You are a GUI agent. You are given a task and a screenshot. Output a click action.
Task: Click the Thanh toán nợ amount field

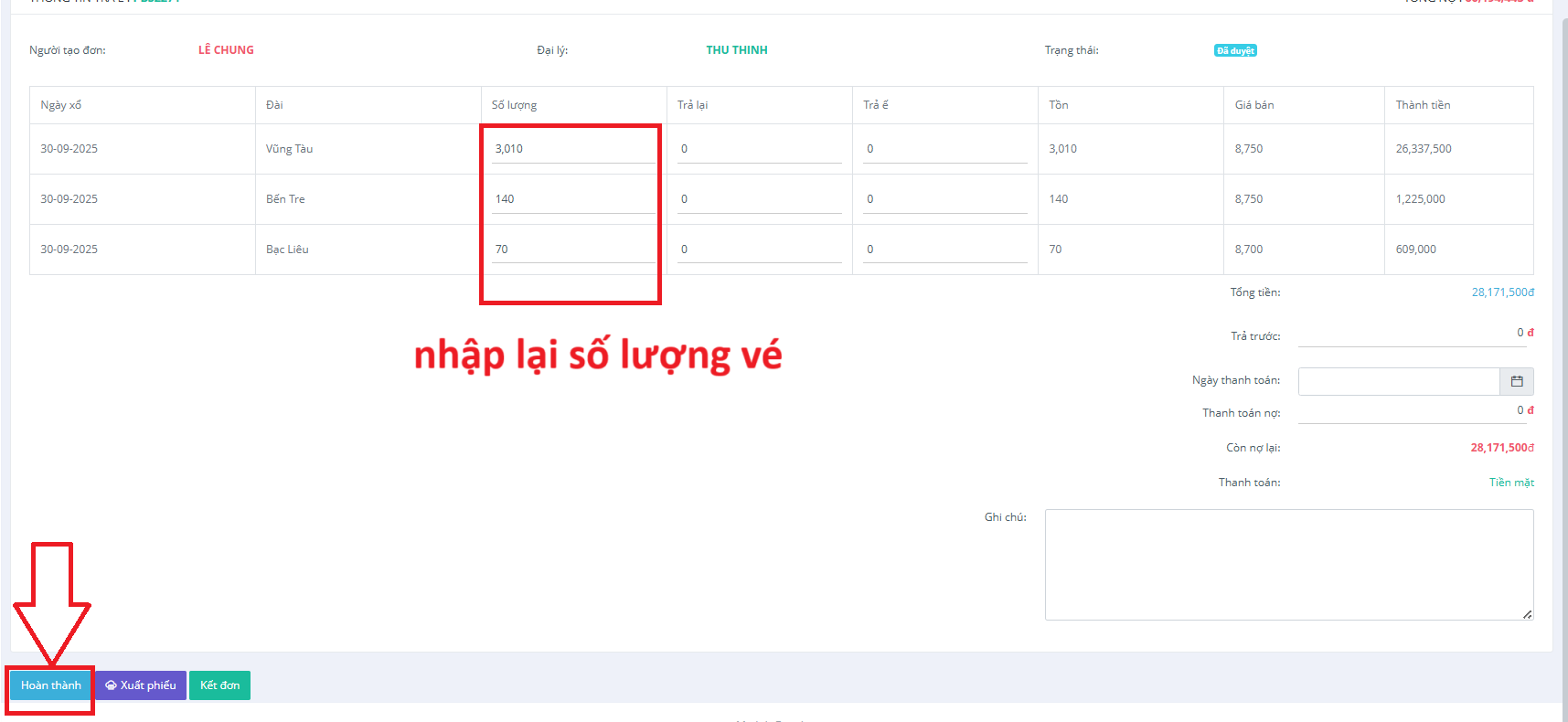tap(1413, 411)
